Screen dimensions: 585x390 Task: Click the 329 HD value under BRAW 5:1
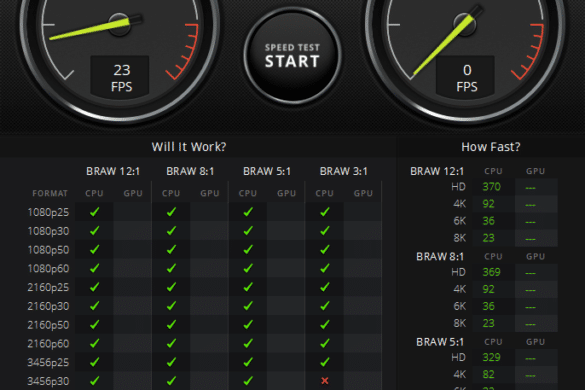(x=492, y=358)
